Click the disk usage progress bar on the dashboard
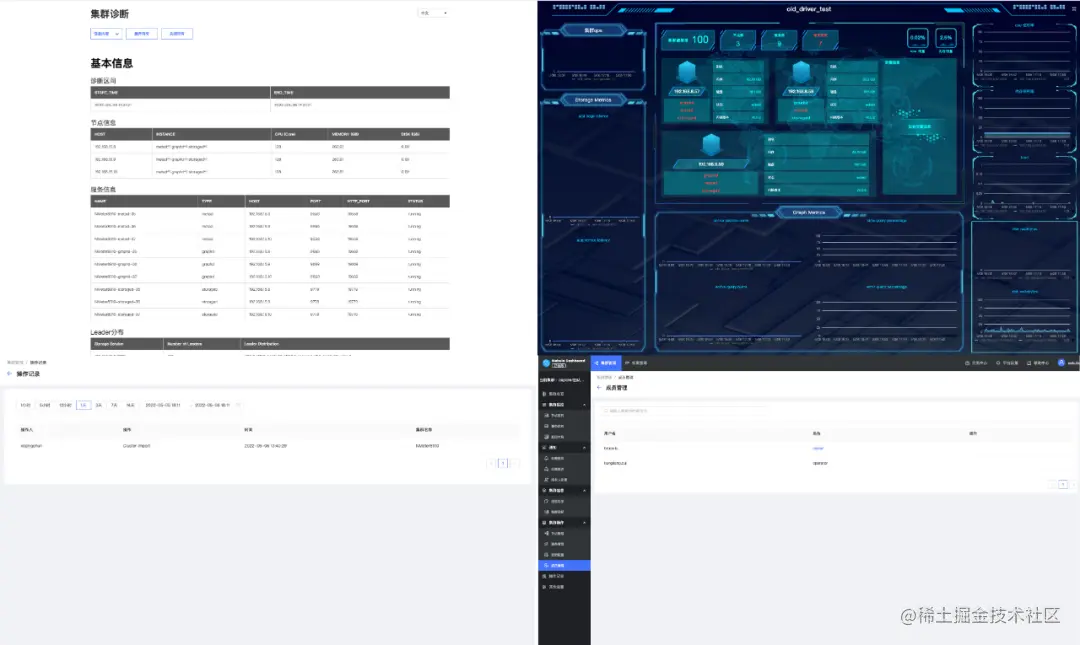The image size is (1080, 645). coord(946,40)
